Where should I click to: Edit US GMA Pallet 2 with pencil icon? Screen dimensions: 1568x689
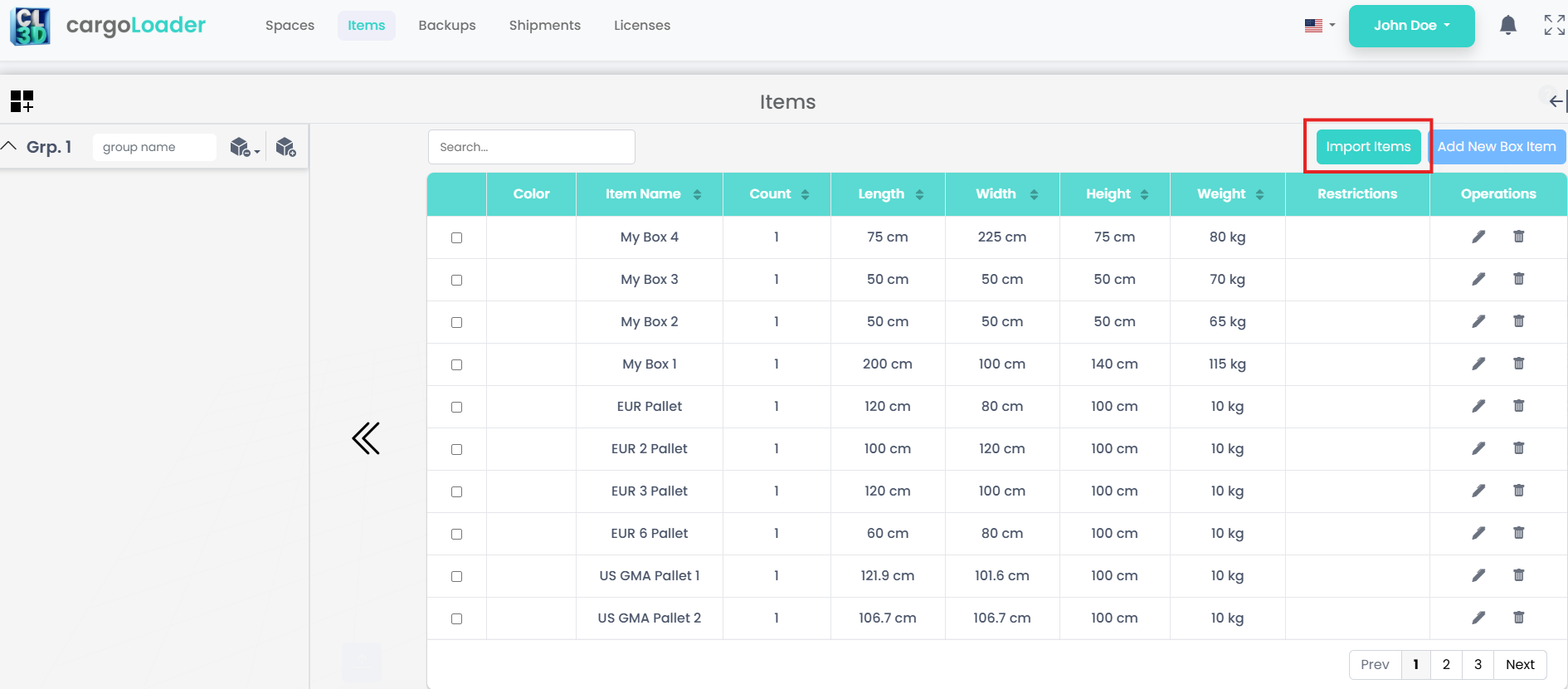pos(1478,618)
